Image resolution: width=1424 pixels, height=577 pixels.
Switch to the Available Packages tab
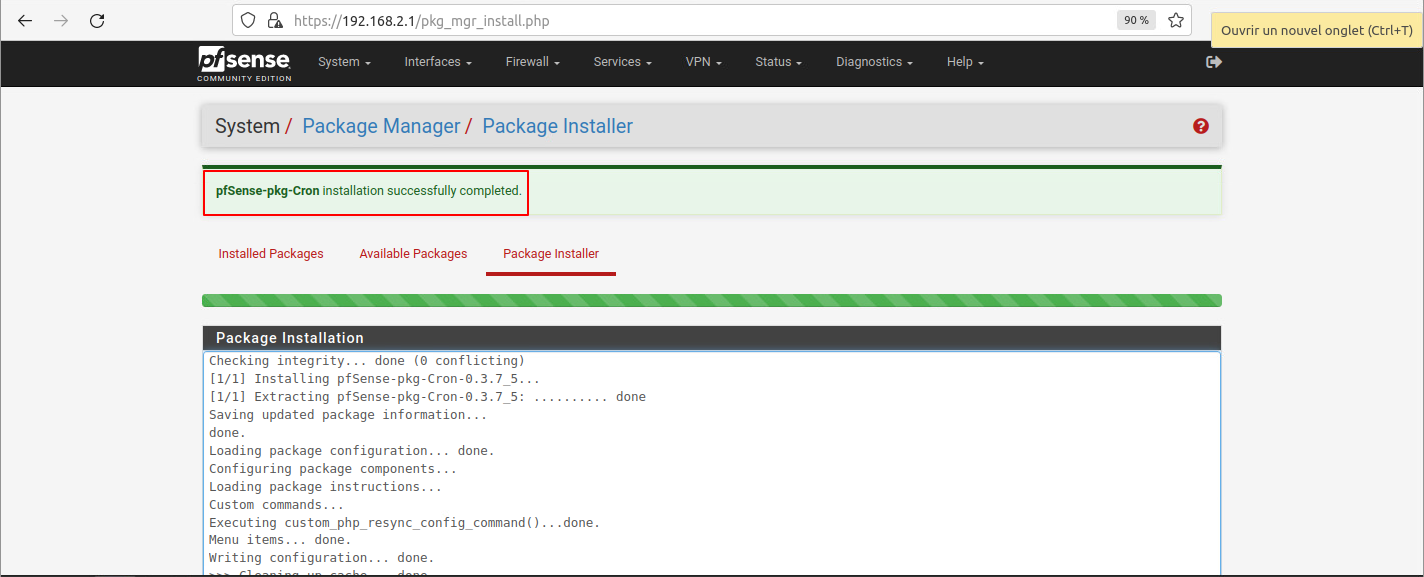(413, 254)
